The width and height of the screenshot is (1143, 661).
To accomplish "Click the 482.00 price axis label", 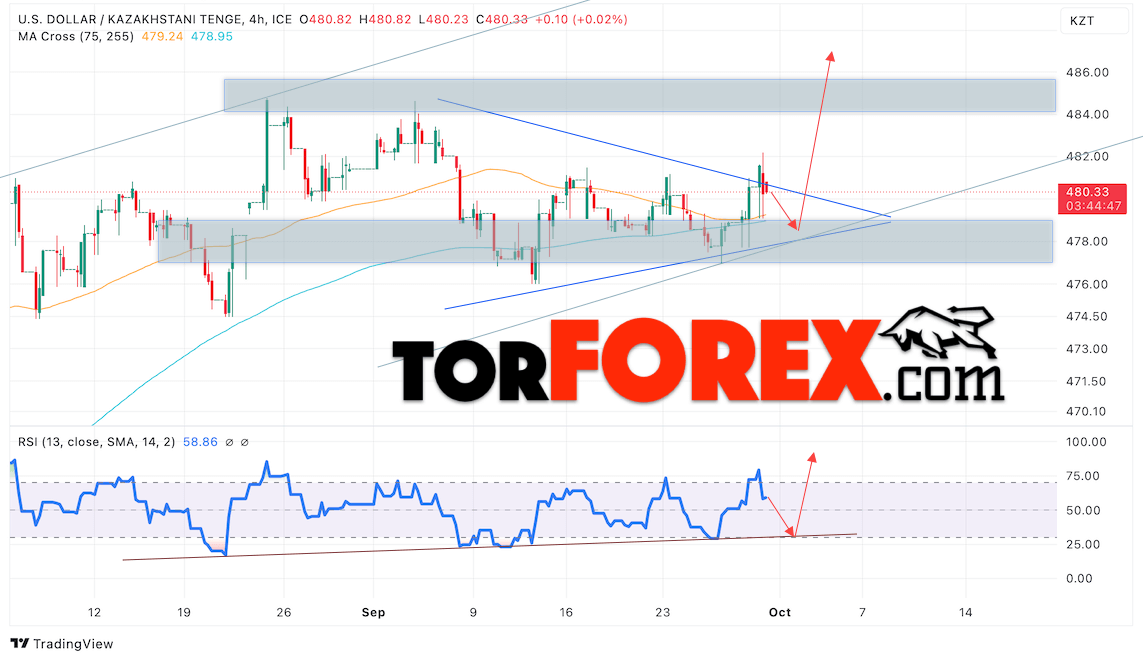I will click(x=1087, y=157).
